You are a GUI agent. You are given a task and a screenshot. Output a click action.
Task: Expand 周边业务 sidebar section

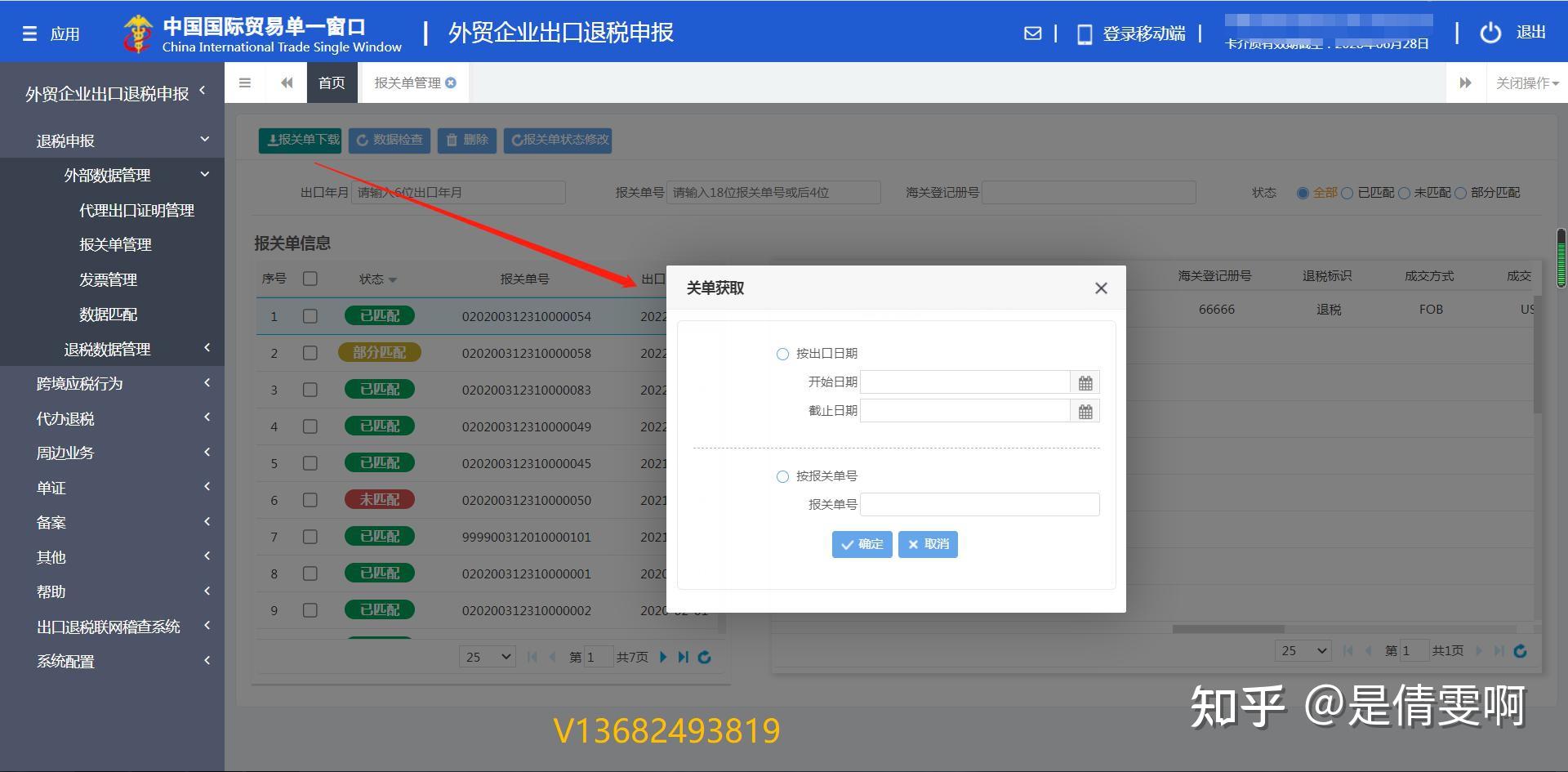207,452
